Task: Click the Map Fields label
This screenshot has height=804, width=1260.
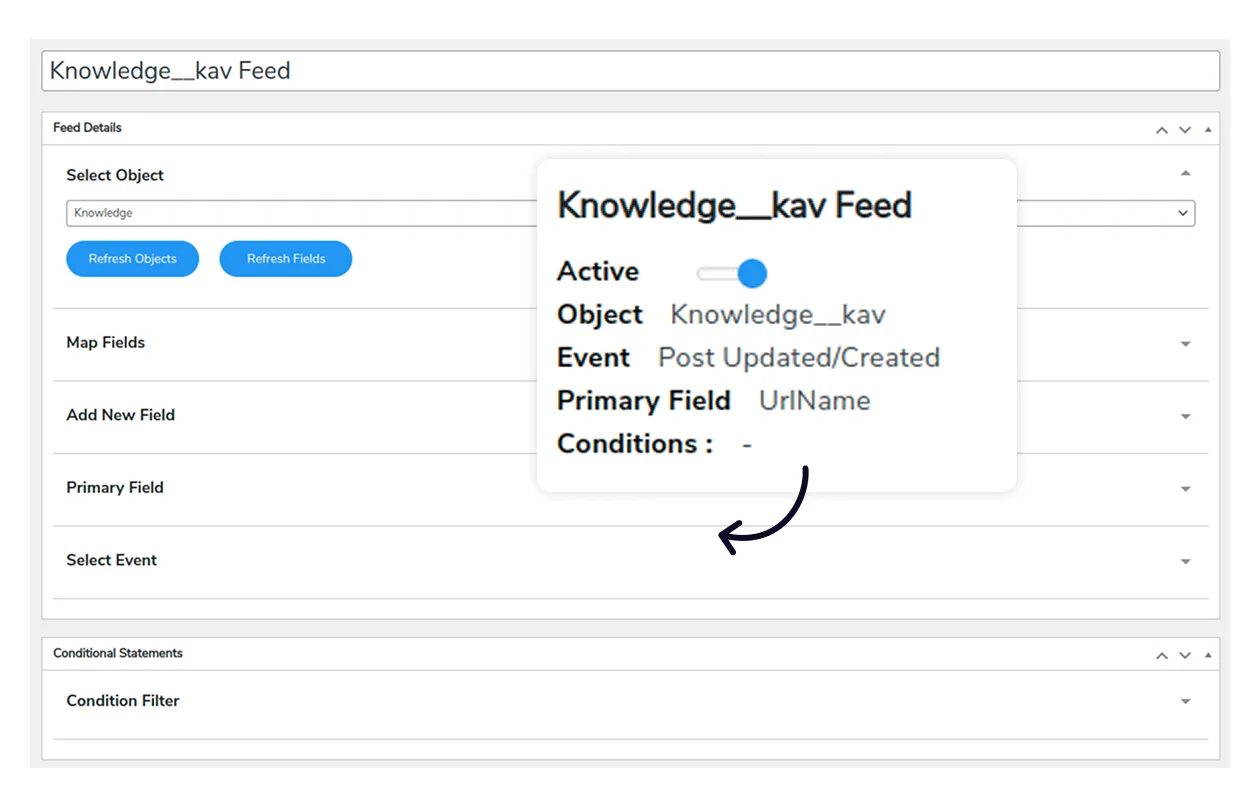Action: 106,342
